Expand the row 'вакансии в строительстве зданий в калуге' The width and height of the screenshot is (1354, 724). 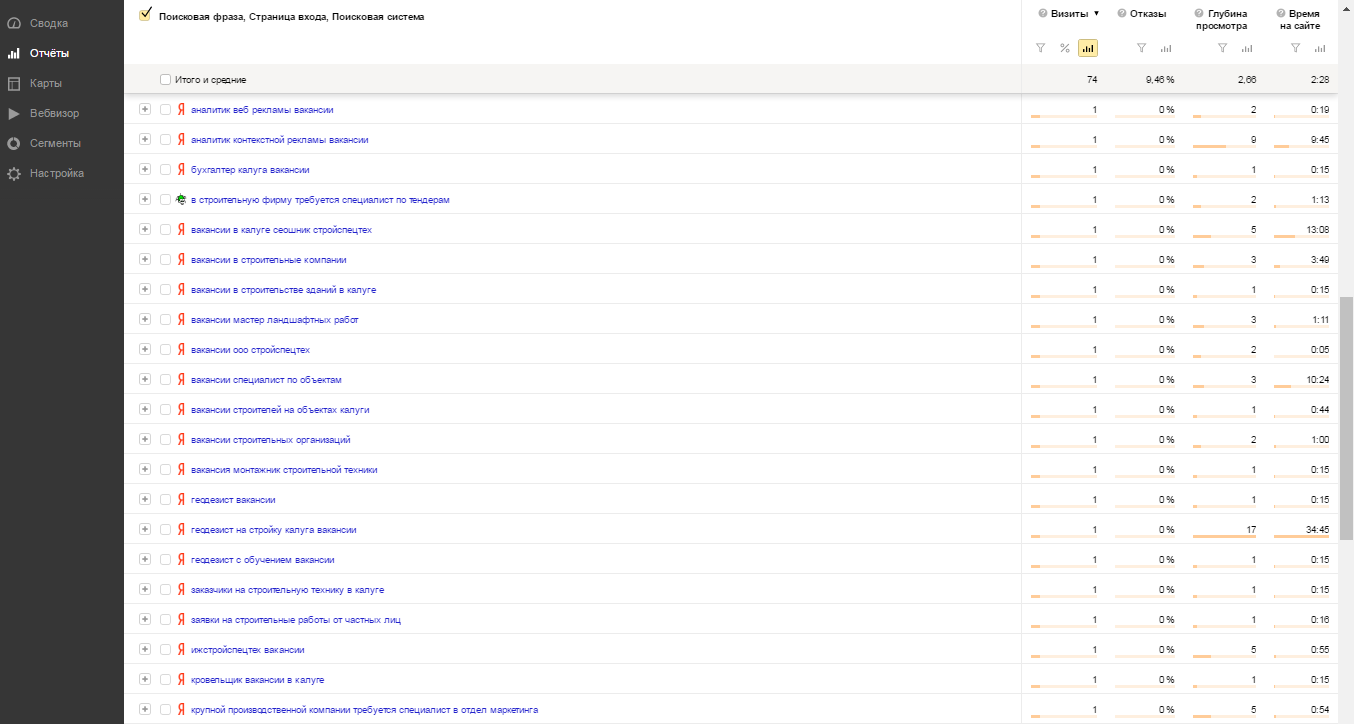tap(145, 290)
